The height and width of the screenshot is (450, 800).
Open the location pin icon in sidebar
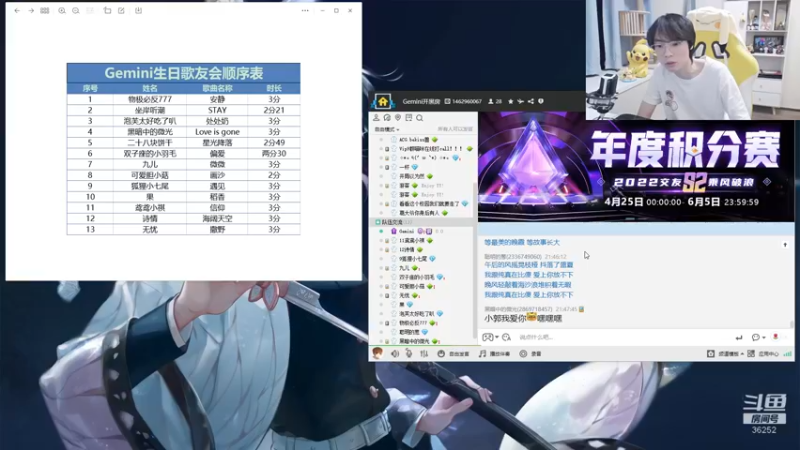pyautogui.click(x=398, y=118)
